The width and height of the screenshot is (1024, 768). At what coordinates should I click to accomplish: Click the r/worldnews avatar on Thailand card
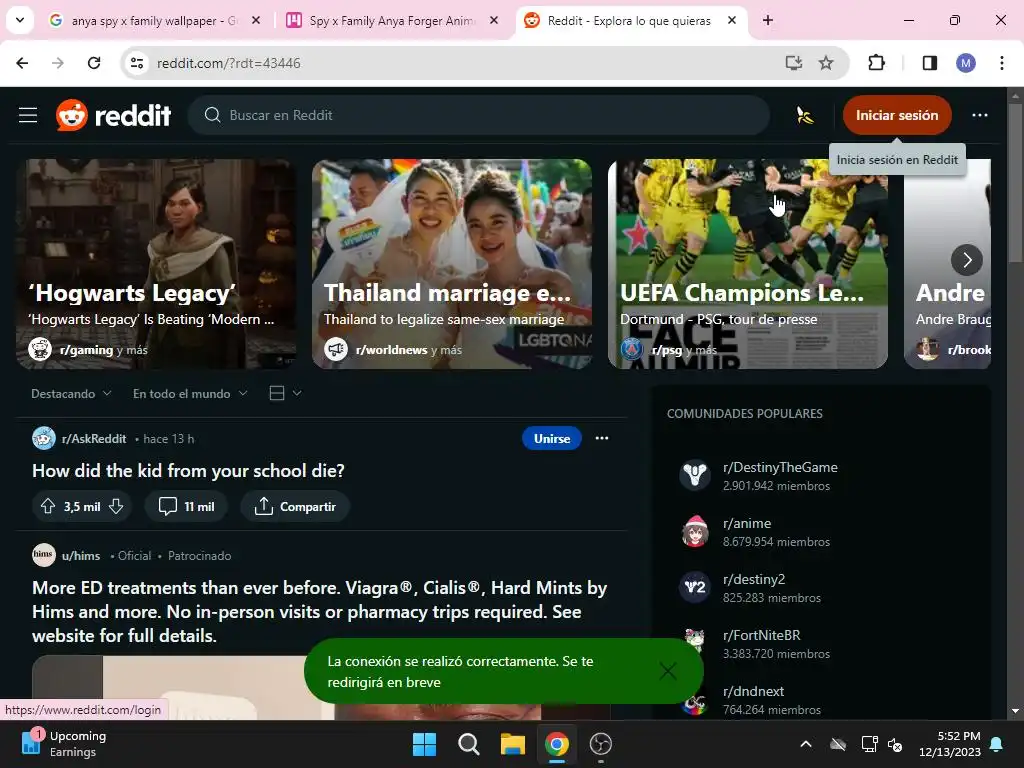click(x=336, y=349)
